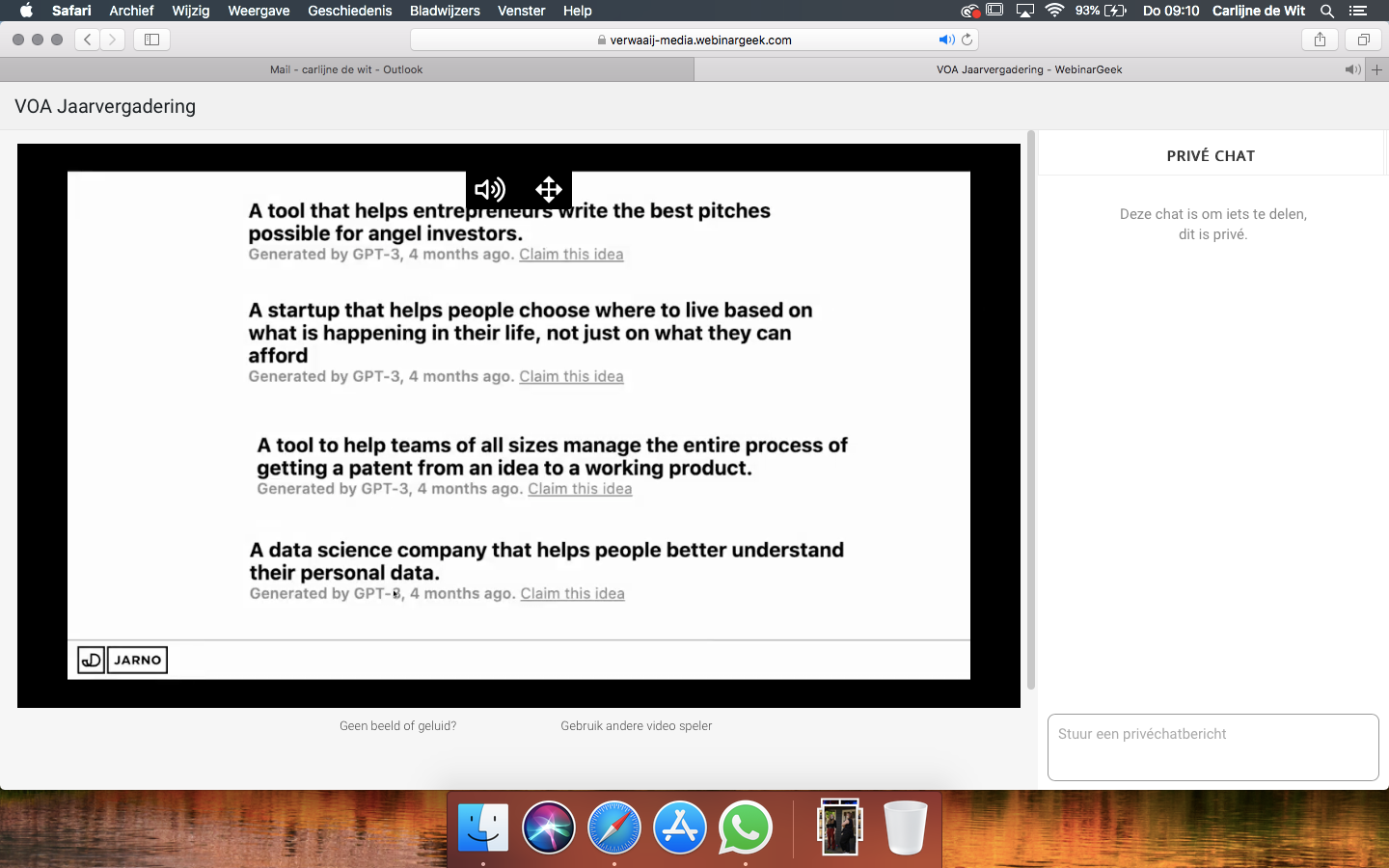Click the user name Carlijne de Wit

click(1259, 11)
